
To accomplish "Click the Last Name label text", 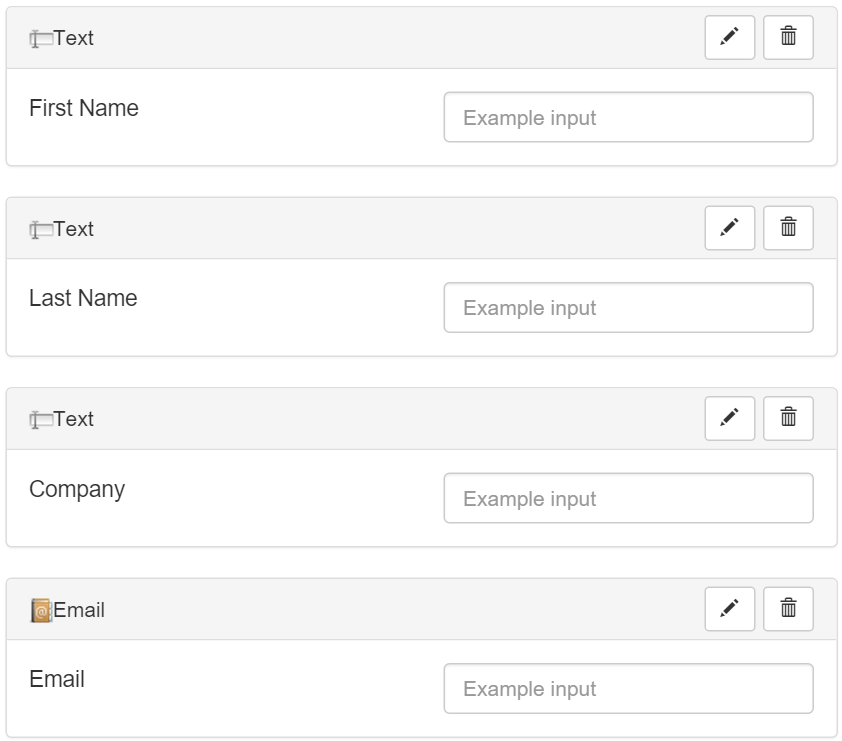I will (83, 298).
